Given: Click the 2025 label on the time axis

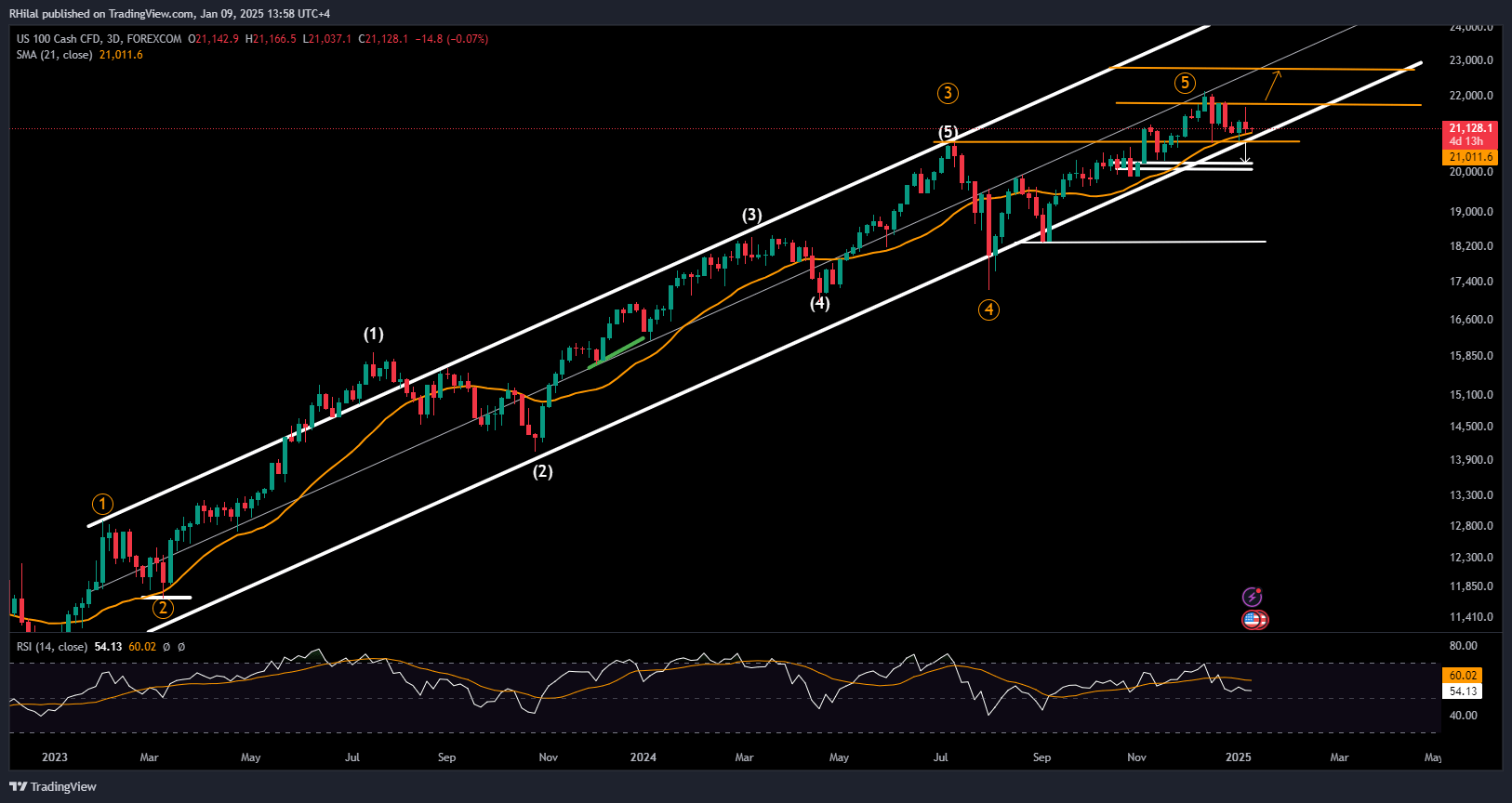Looking at the screenshot, I should [1238, 757].
